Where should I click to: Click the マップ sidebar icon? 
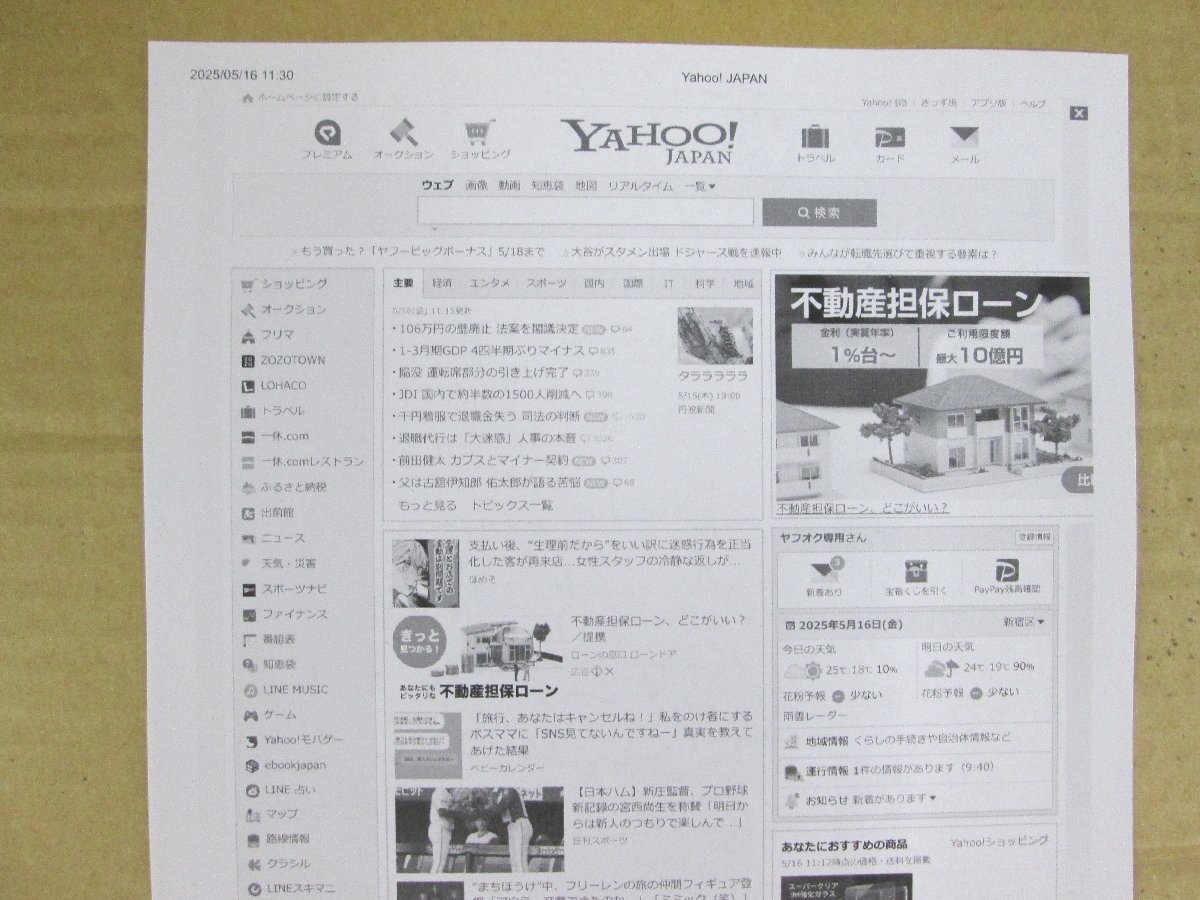click(x=252, y=814)
